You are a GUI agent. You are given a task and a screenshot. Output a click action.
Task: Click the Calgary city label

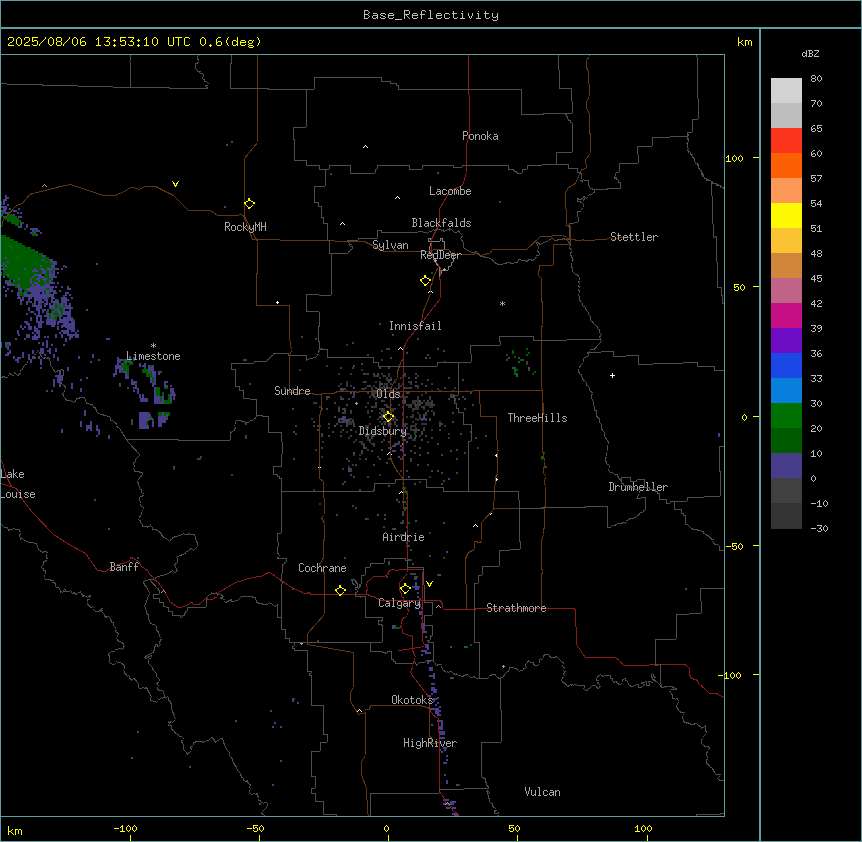tap(400, 603)
